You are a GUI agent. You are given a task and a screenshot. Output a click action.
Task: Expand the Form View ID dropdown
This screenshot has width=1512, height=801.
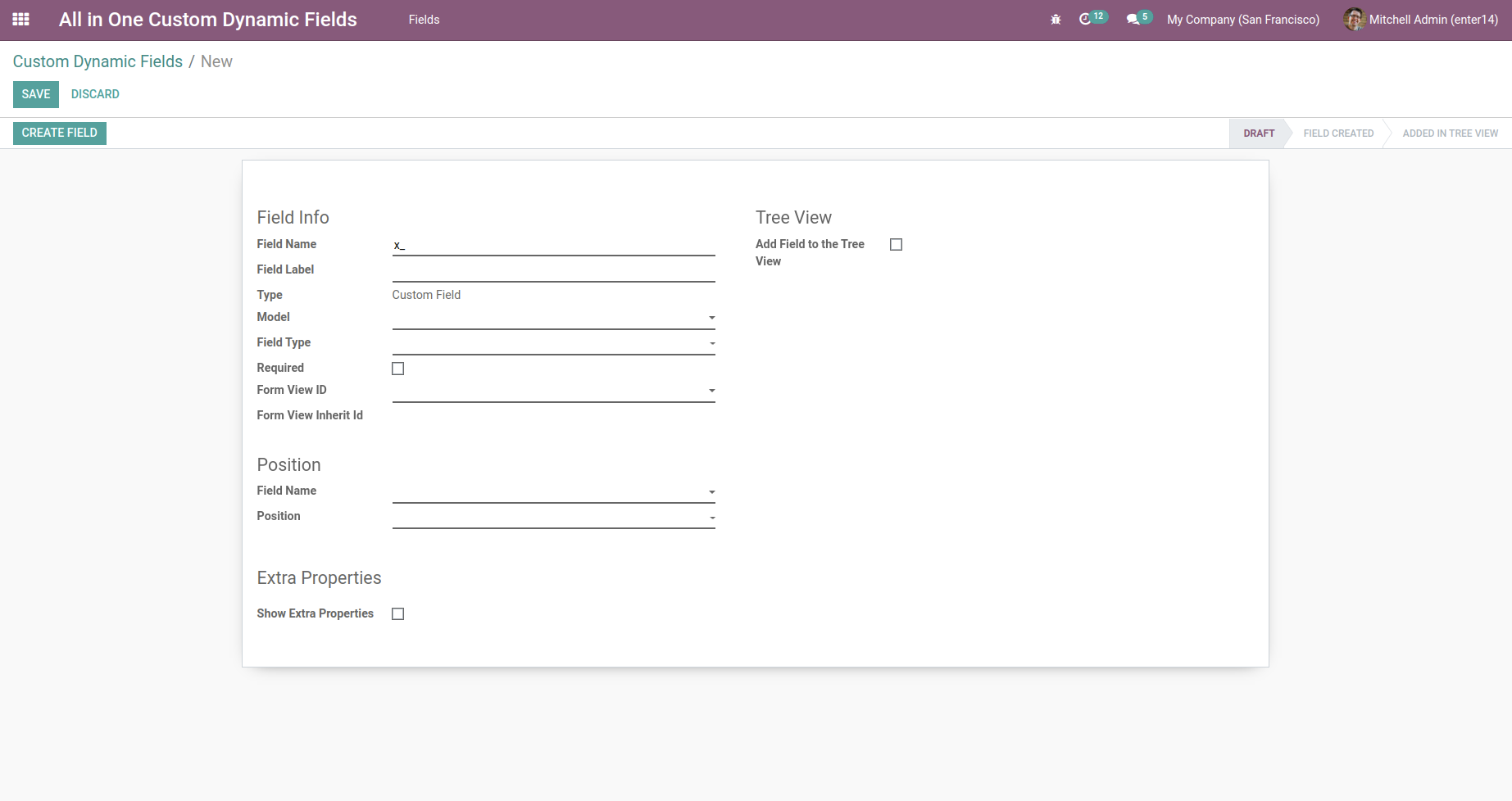553,391
